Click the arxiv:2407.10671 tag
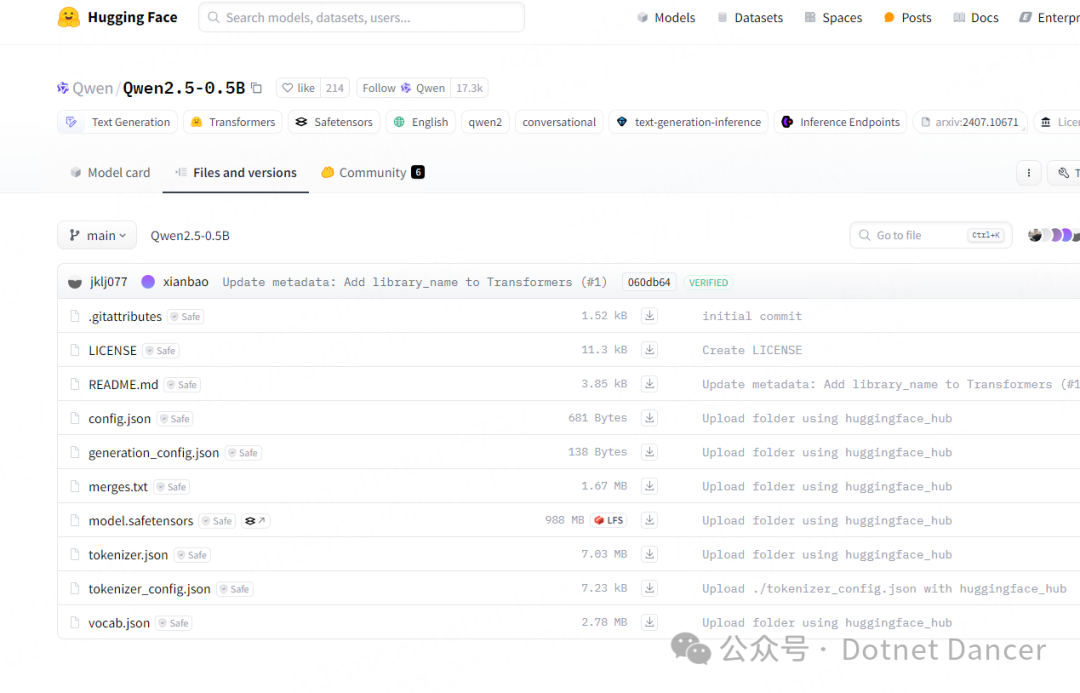Viewport: 1080px width, 693px height. tap(970, 122)
